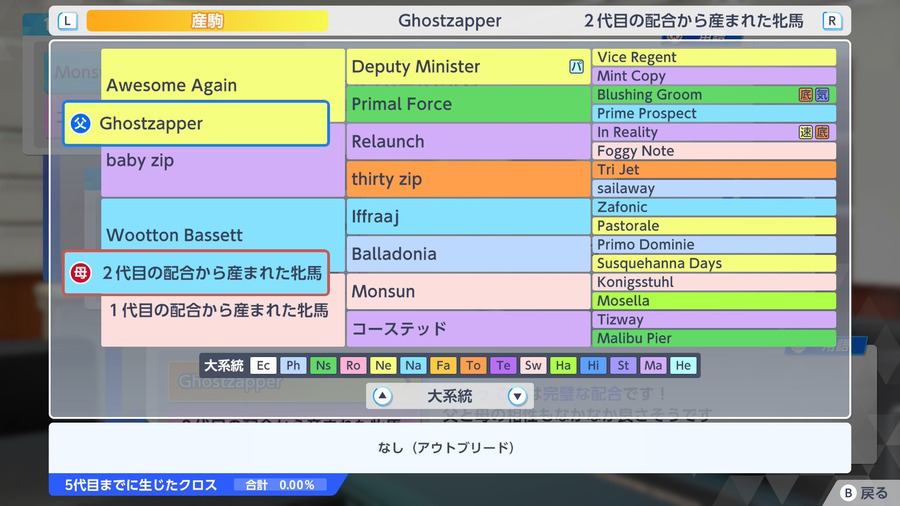Viewport: 900px width, 506px height.
Task: Select the He lineage swatch
Action: pyautogui.click(x=683, y=365)
